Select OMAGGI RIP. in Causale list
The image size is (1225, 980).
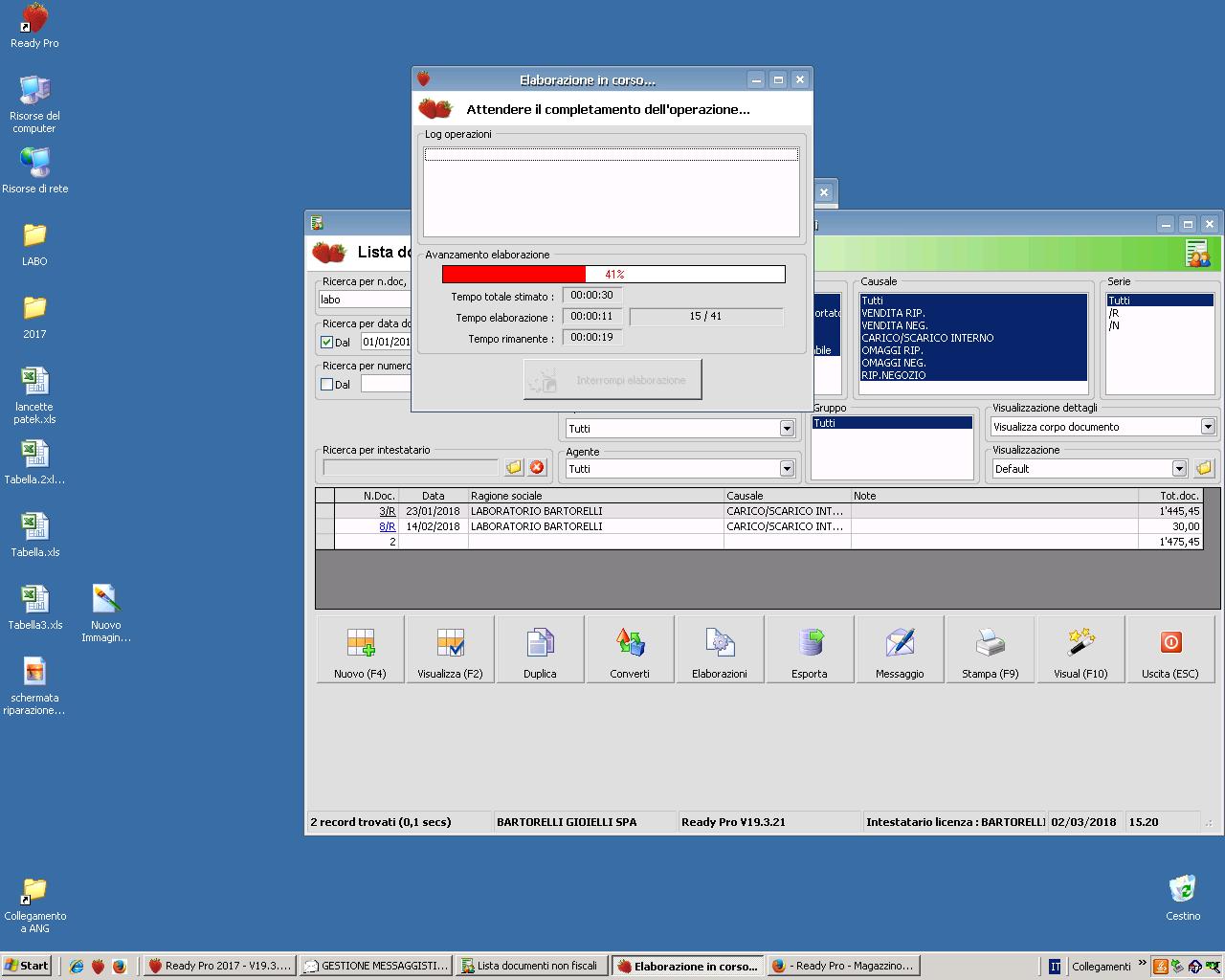[972, 350]
